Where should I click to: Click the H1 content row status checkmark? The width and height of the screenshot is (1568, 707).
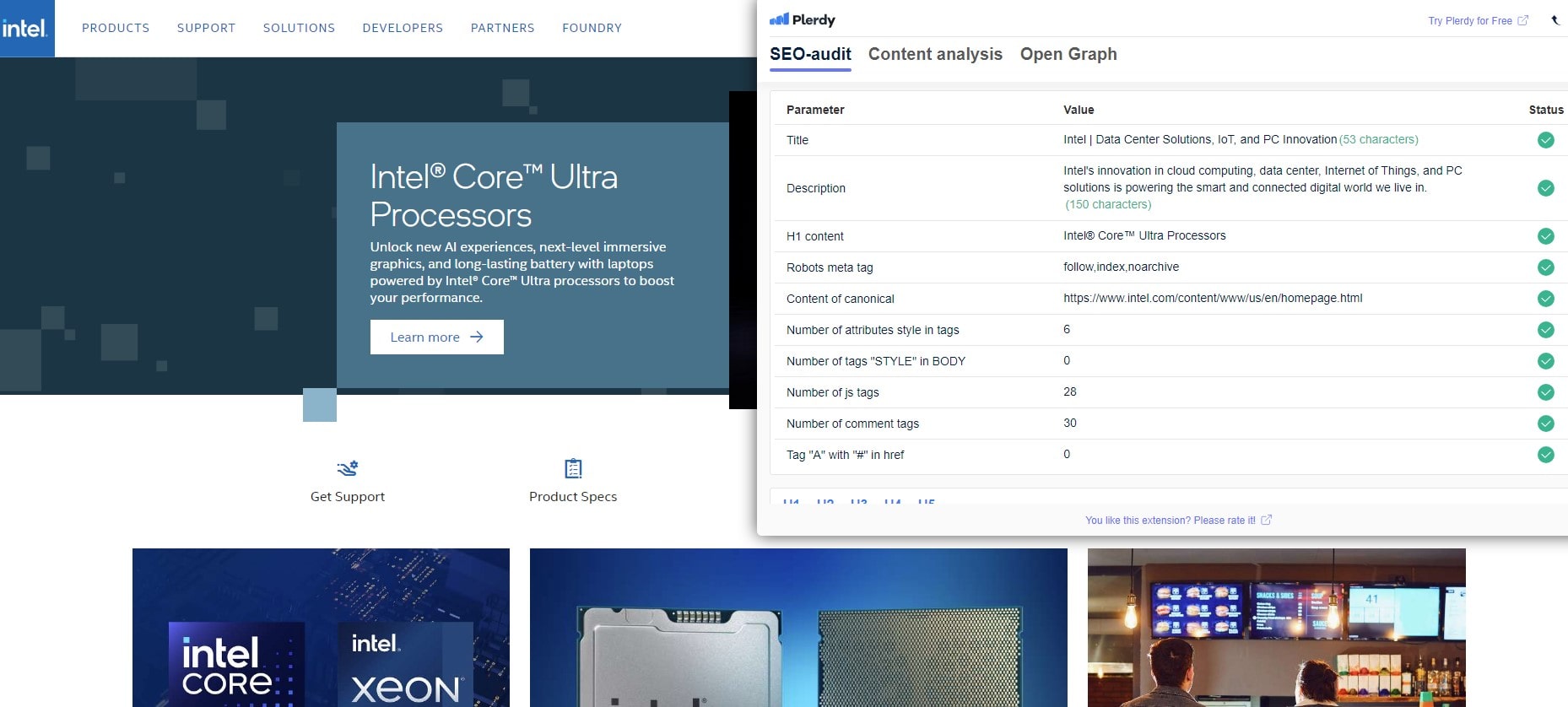click(x=1545, y=236)
